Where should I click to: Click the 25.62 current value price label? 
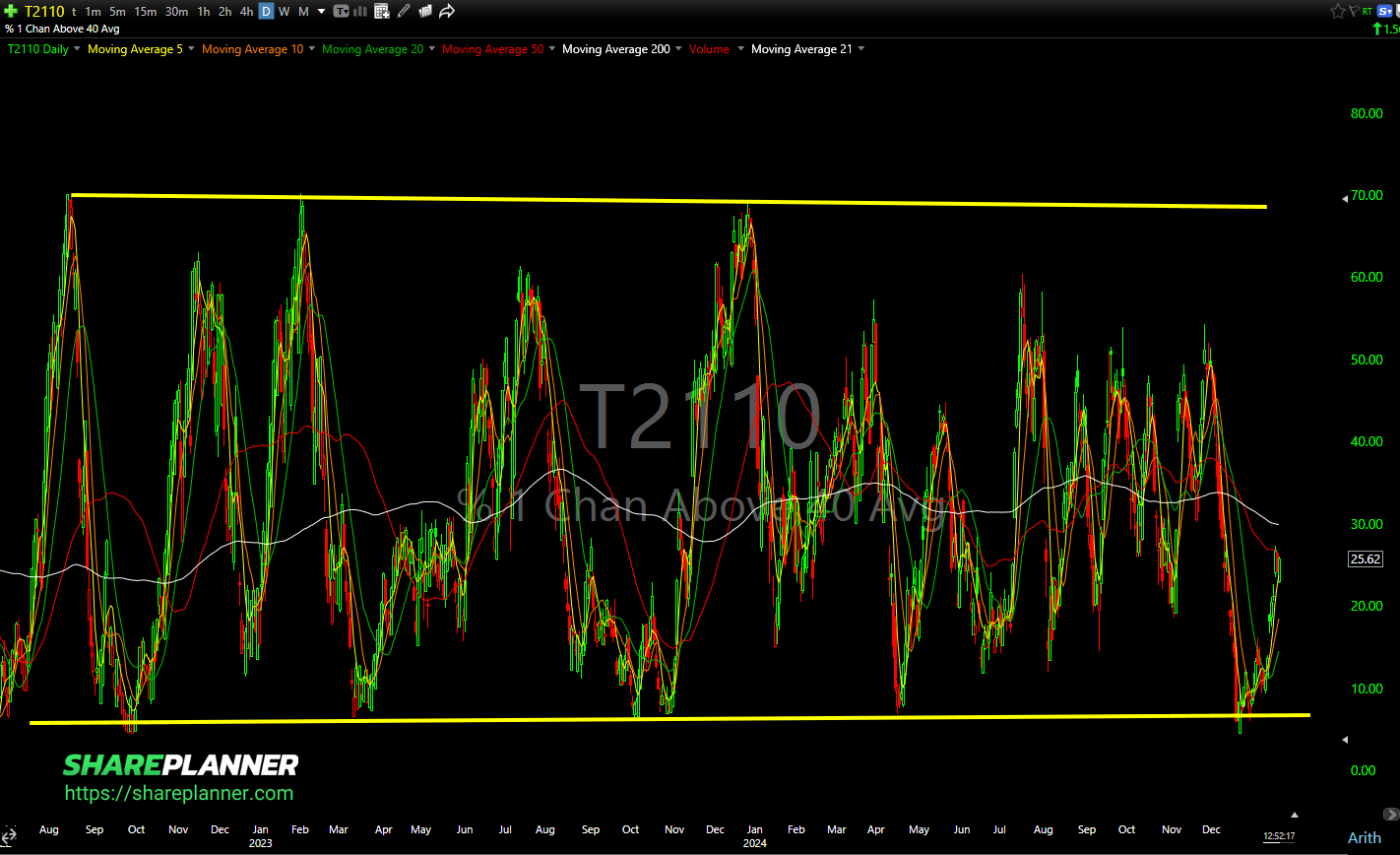pos(1364,559)
